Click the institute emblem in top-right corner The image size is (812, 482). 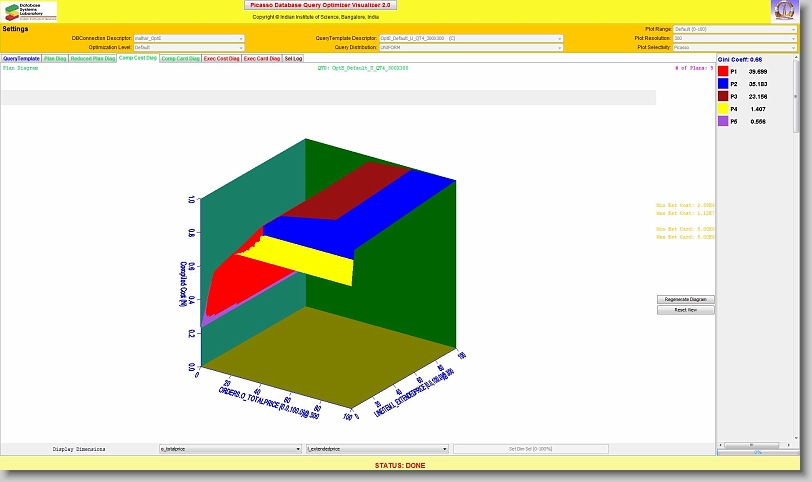point(785,11)
